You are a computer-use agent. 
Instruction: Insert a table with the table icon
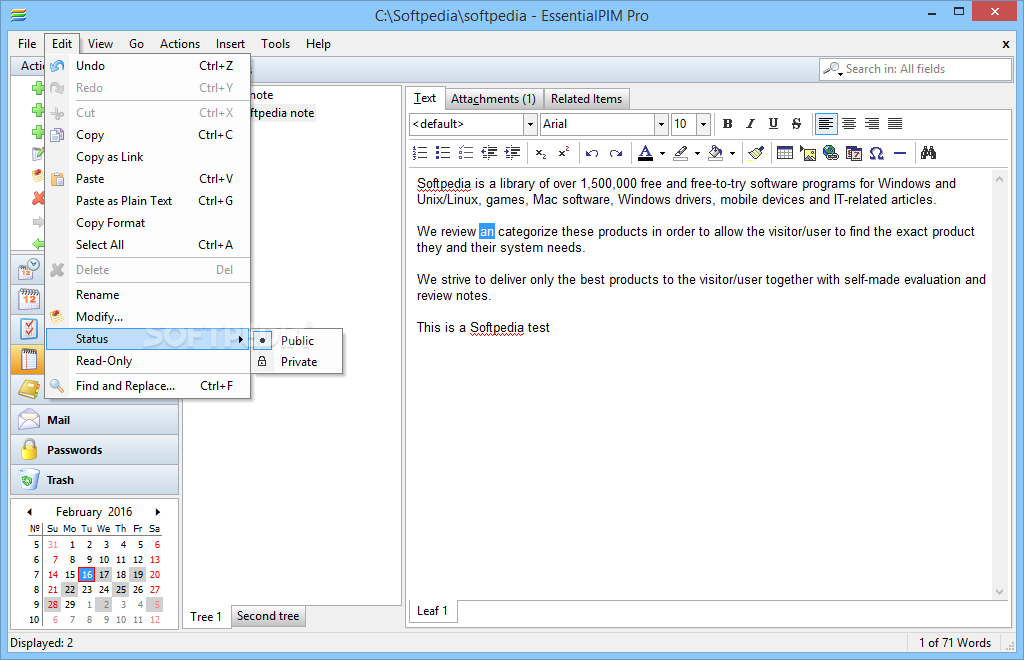click(x=785, y=153)
